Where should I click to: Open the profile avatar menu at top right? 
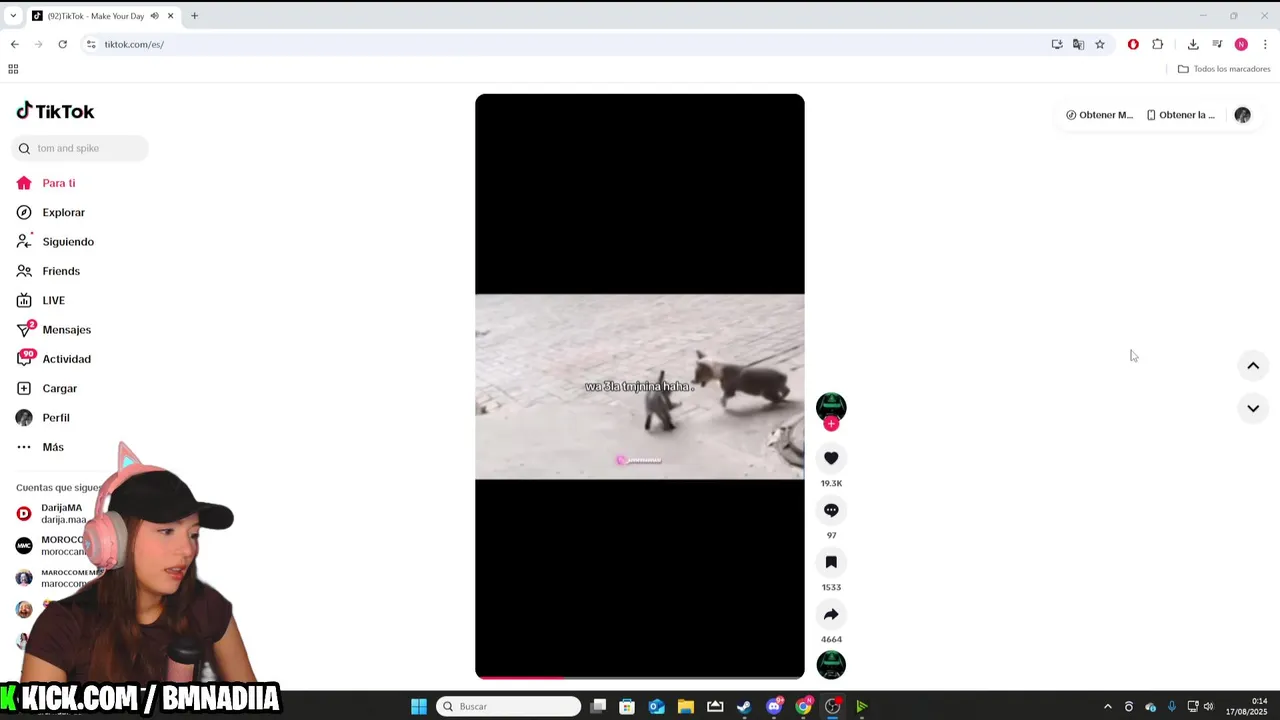[1242, 115]
